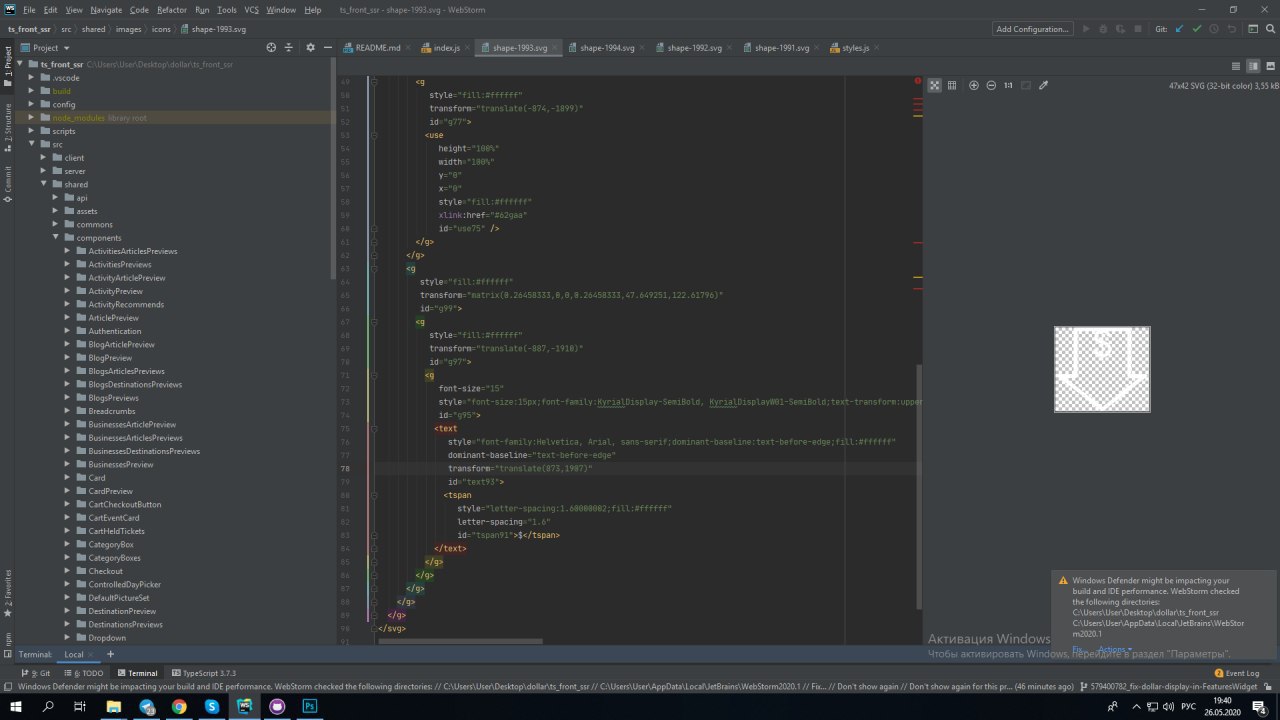Click locate file target icon in Project panel
The width and height of the screenshot is (1280, 720).
(x=271, y=47)
